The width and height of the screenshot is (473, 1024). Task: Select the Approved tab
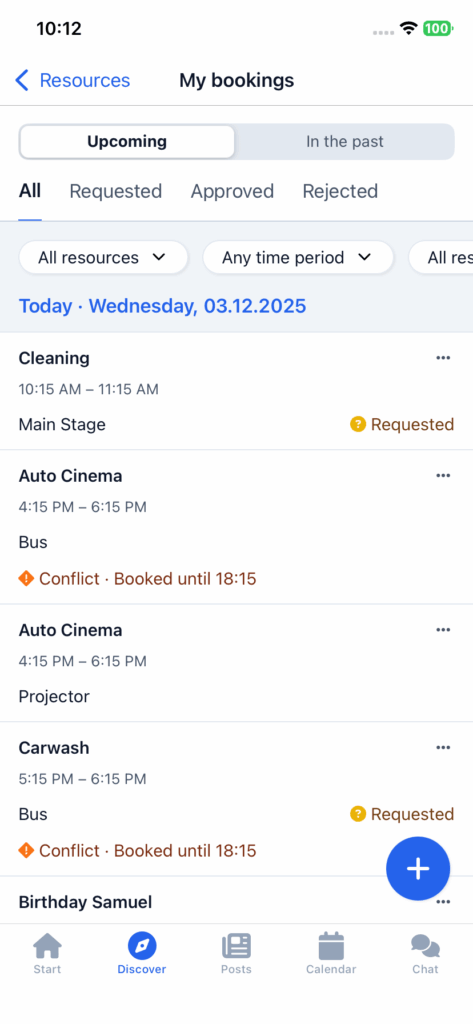[x=232, y=191]
